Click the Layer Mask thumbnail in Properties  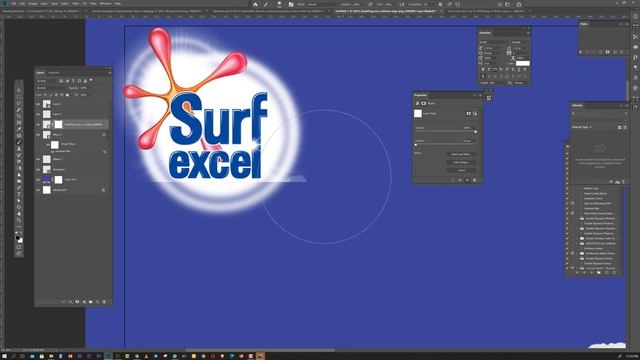pos(418,113)
